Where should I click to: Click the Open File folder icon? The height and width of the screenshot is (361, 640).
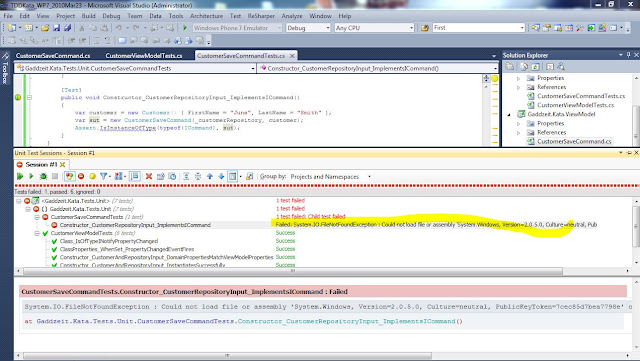click(x=45, y=28)
